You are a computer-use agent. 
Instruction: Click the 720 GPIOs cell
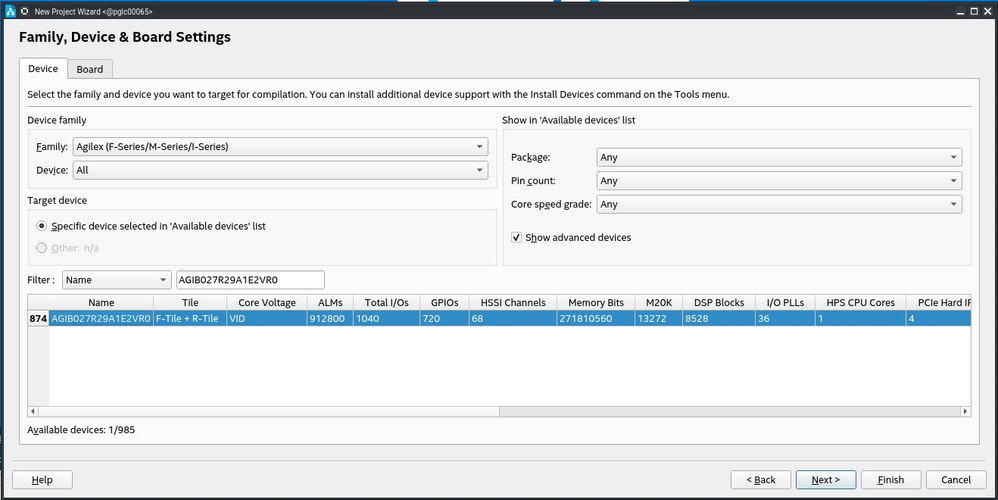coord(444,318)
